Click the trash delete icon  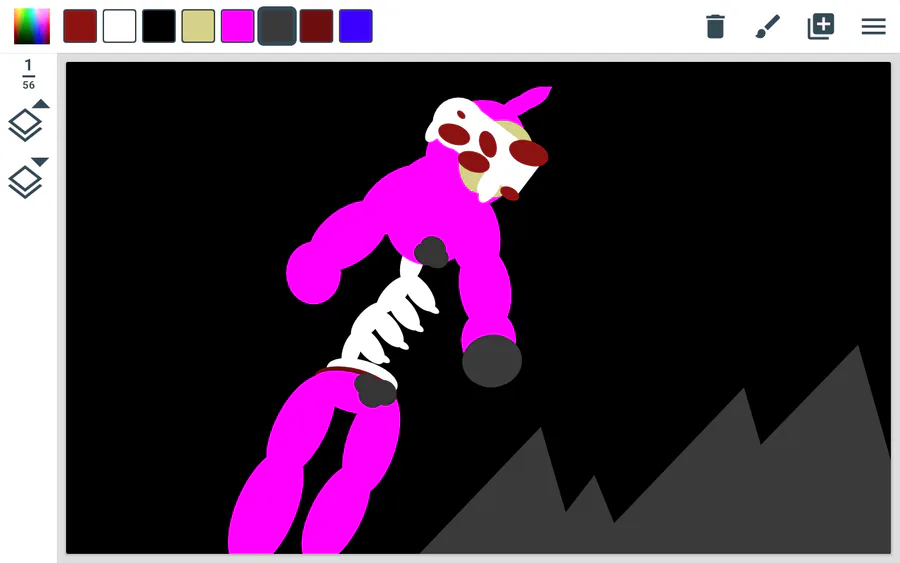[715, 26]
